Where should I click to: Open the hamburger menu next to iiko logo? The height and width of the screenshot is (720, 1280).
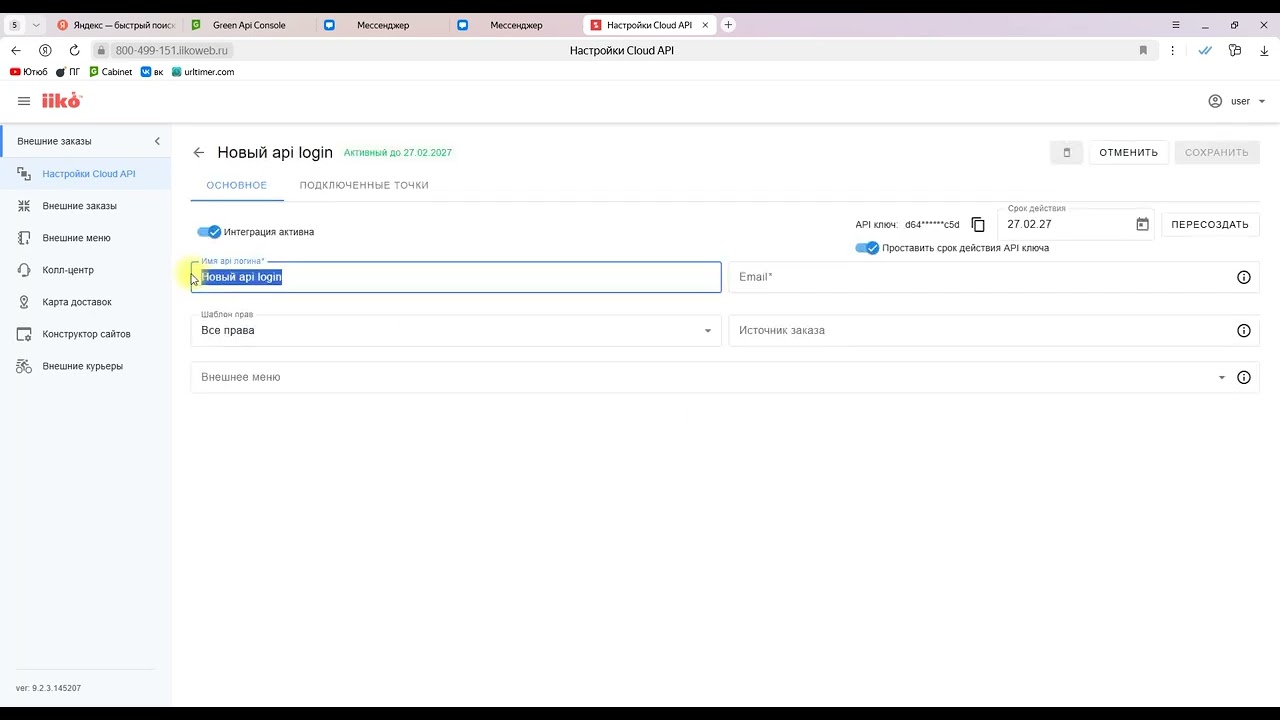click(x=24, y=101)
